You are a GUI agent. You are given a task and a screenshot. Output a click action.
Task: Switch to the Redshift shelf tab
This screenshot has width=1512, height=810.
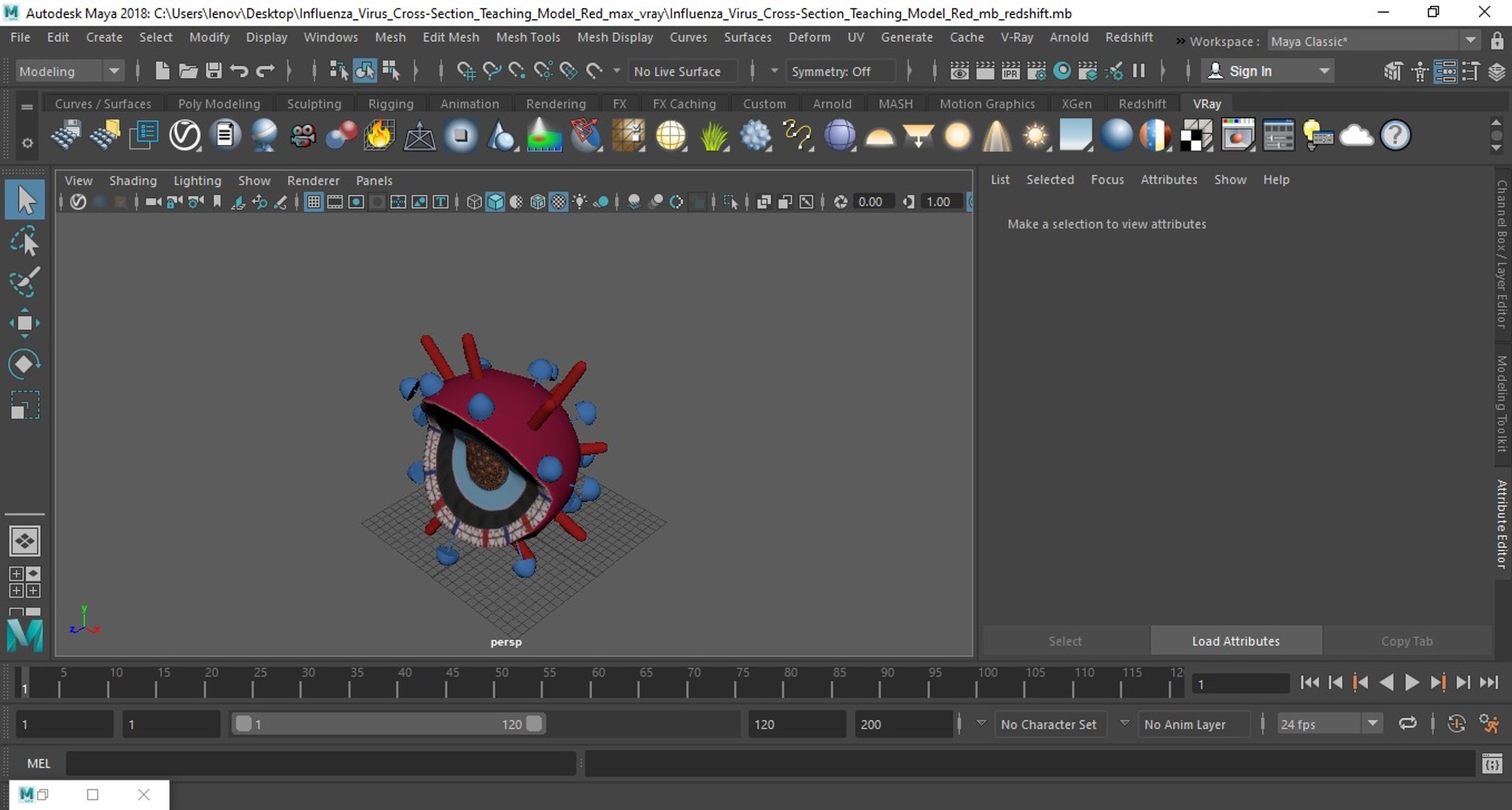pos(1142,104)
